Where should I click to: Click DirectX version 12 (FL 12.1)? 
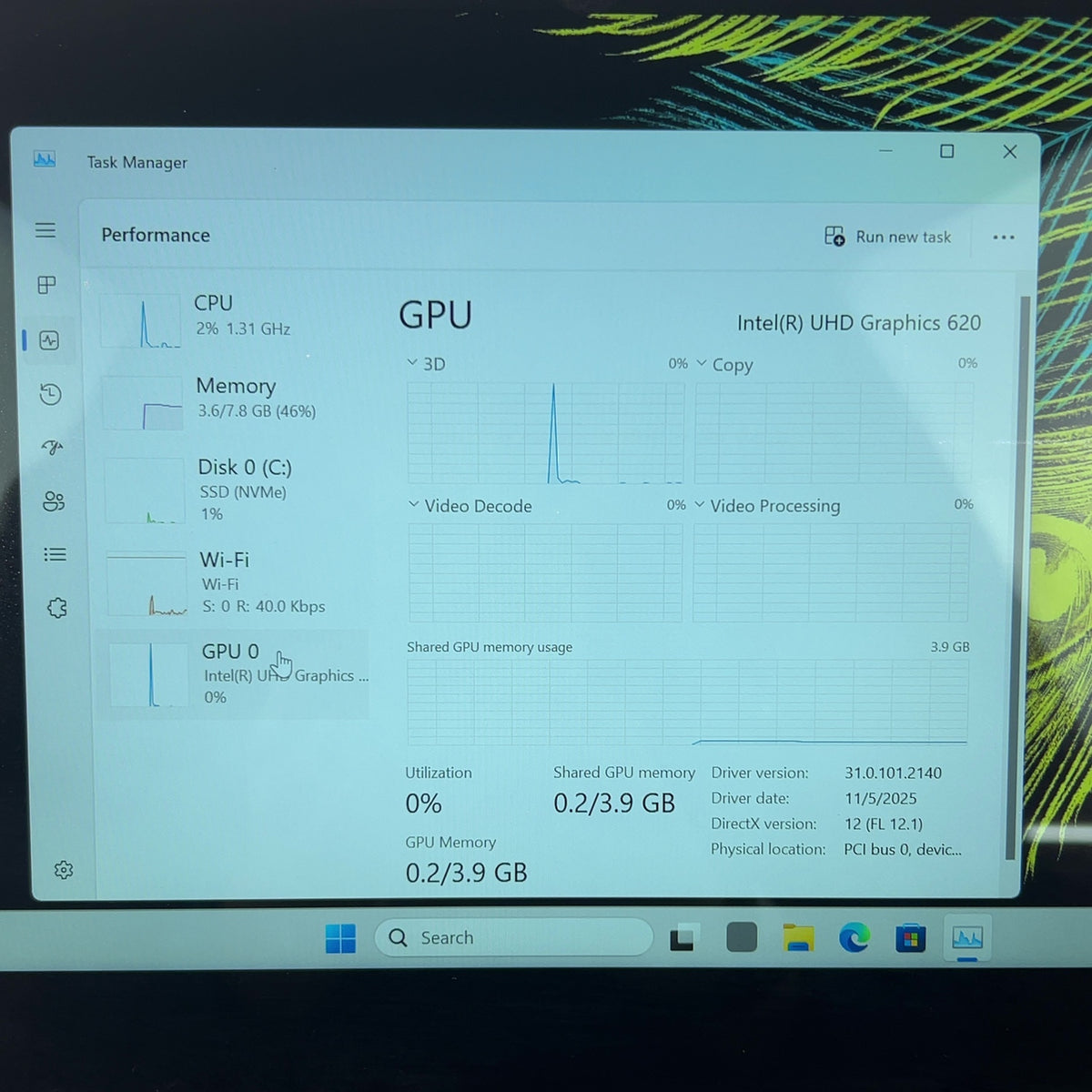(883, 824)
